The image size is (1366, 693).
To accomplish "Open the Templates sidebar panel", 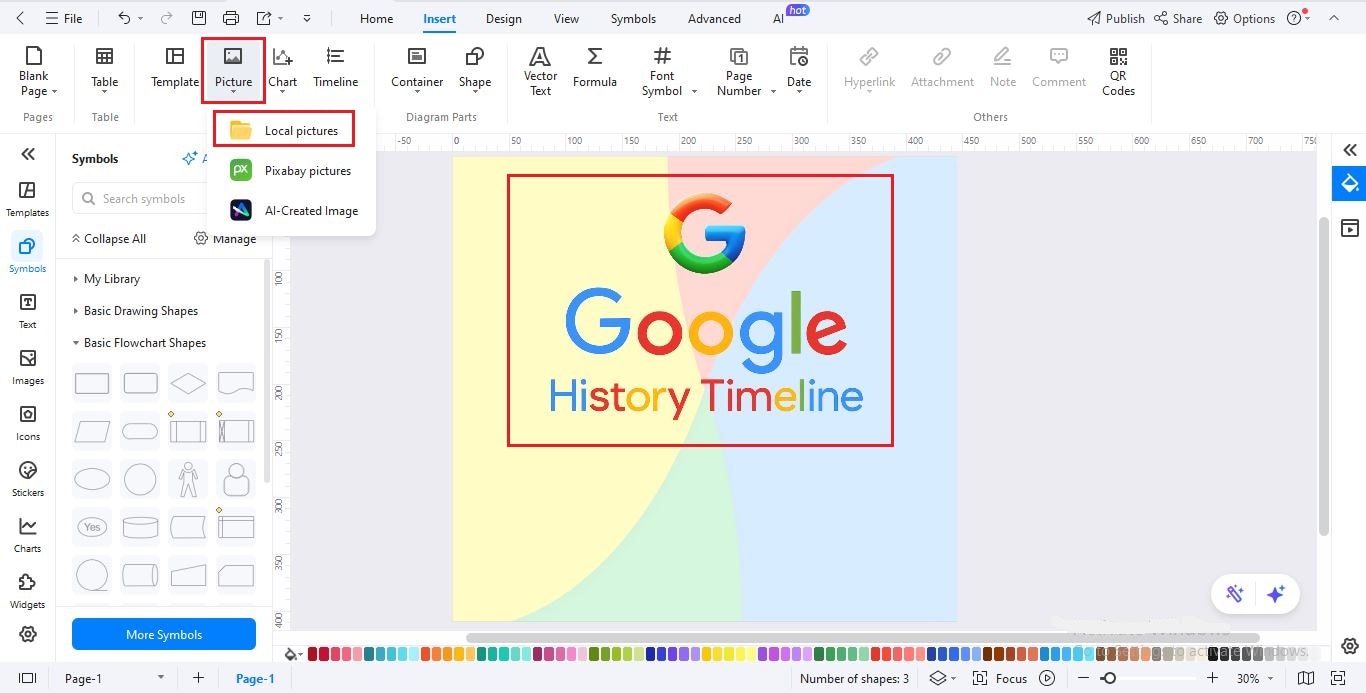I will (x=27, y=199).
